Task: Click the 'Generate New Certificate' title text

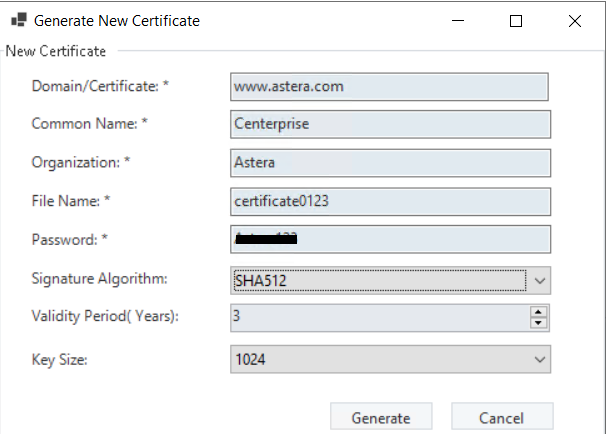Action: [117, 20]
